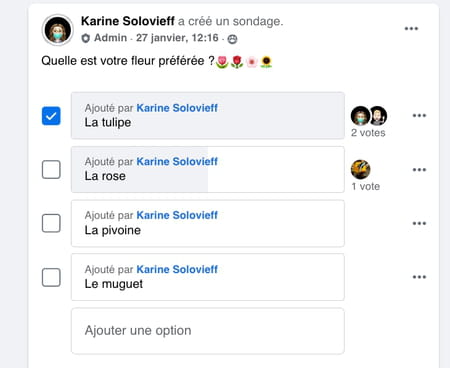Uncheck the La tulipe checkbox
This screenshot has height=368, width=450.
[x=51, y=116]
